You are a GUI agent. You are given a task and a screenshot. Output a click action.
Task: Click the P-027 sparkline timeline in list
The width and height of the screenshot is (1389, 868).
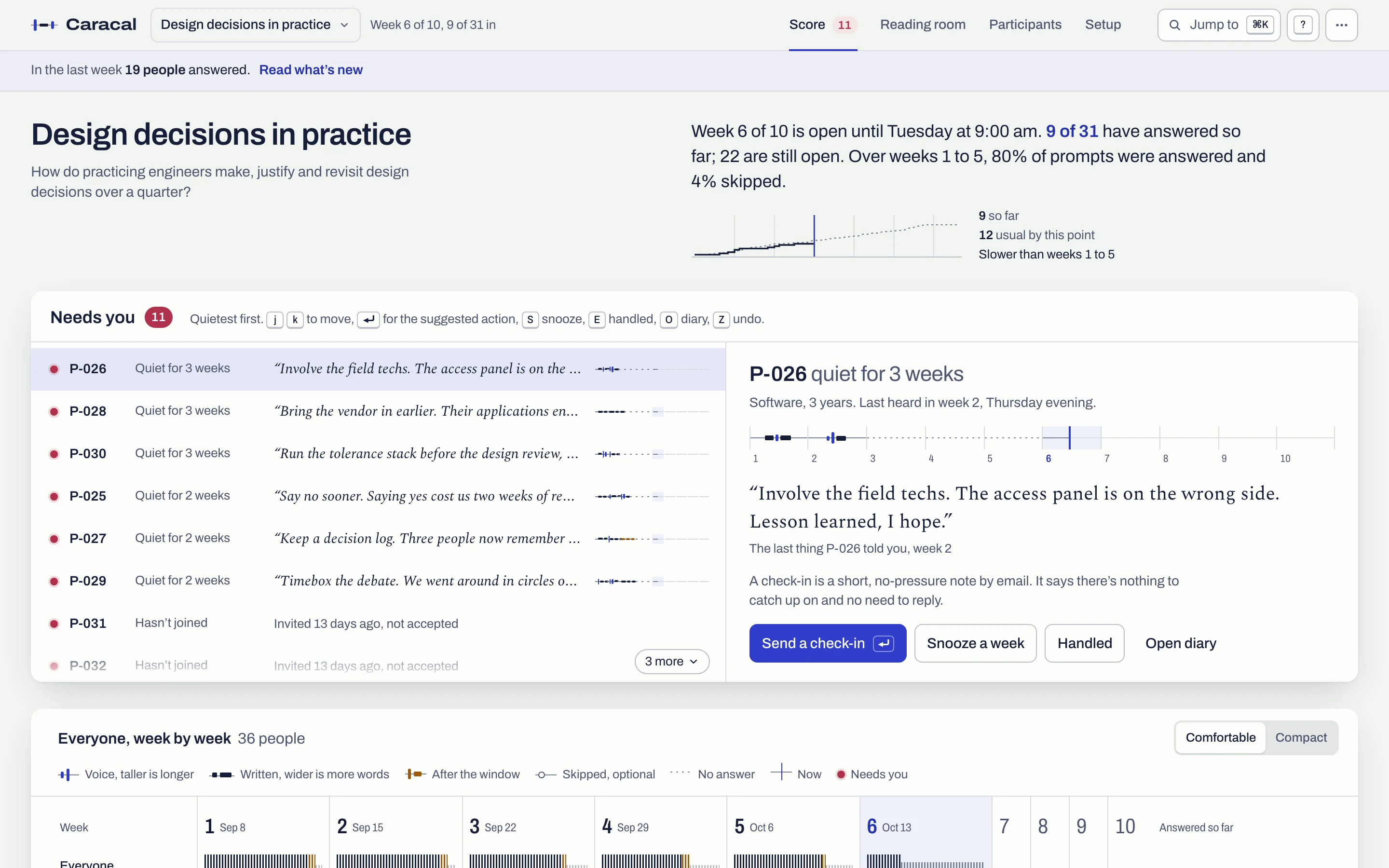tap(652, 539)
